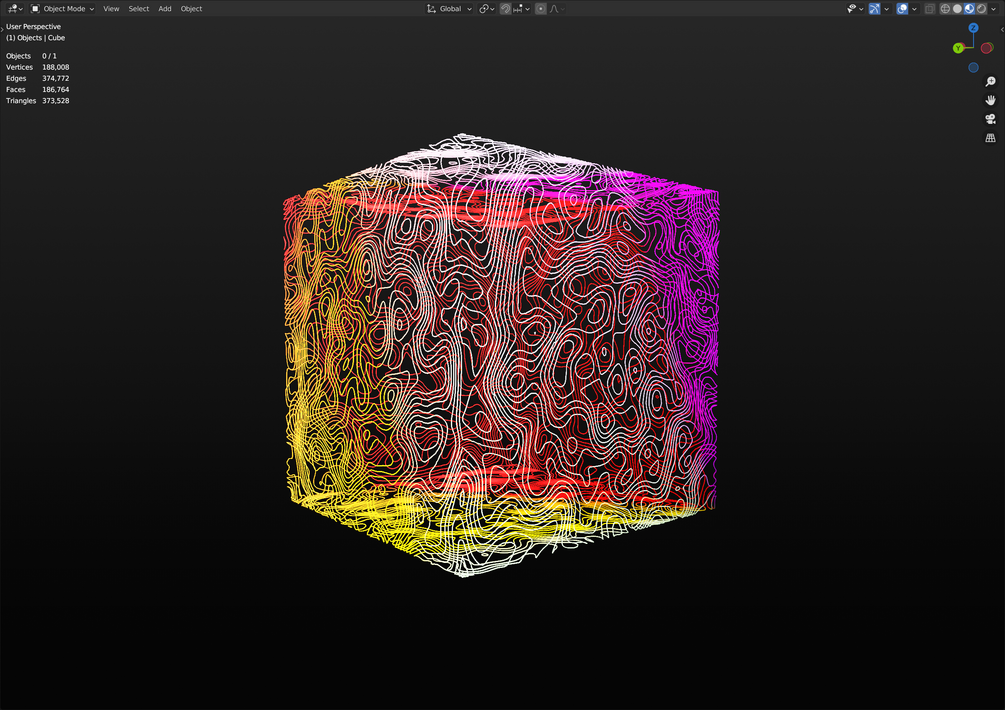Select the contour-line cube in the viewport
Screen dimensions: 1005x710
tap(501, 354)
